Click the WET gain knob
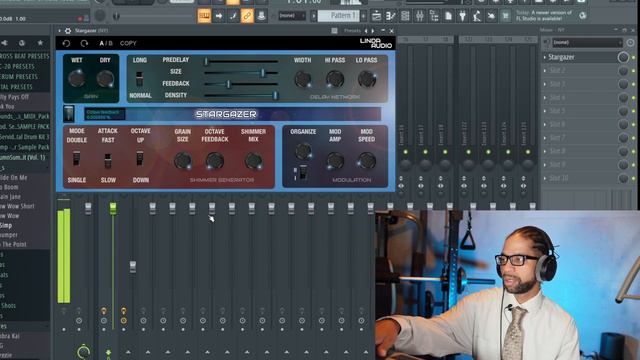 click(76, 78)
